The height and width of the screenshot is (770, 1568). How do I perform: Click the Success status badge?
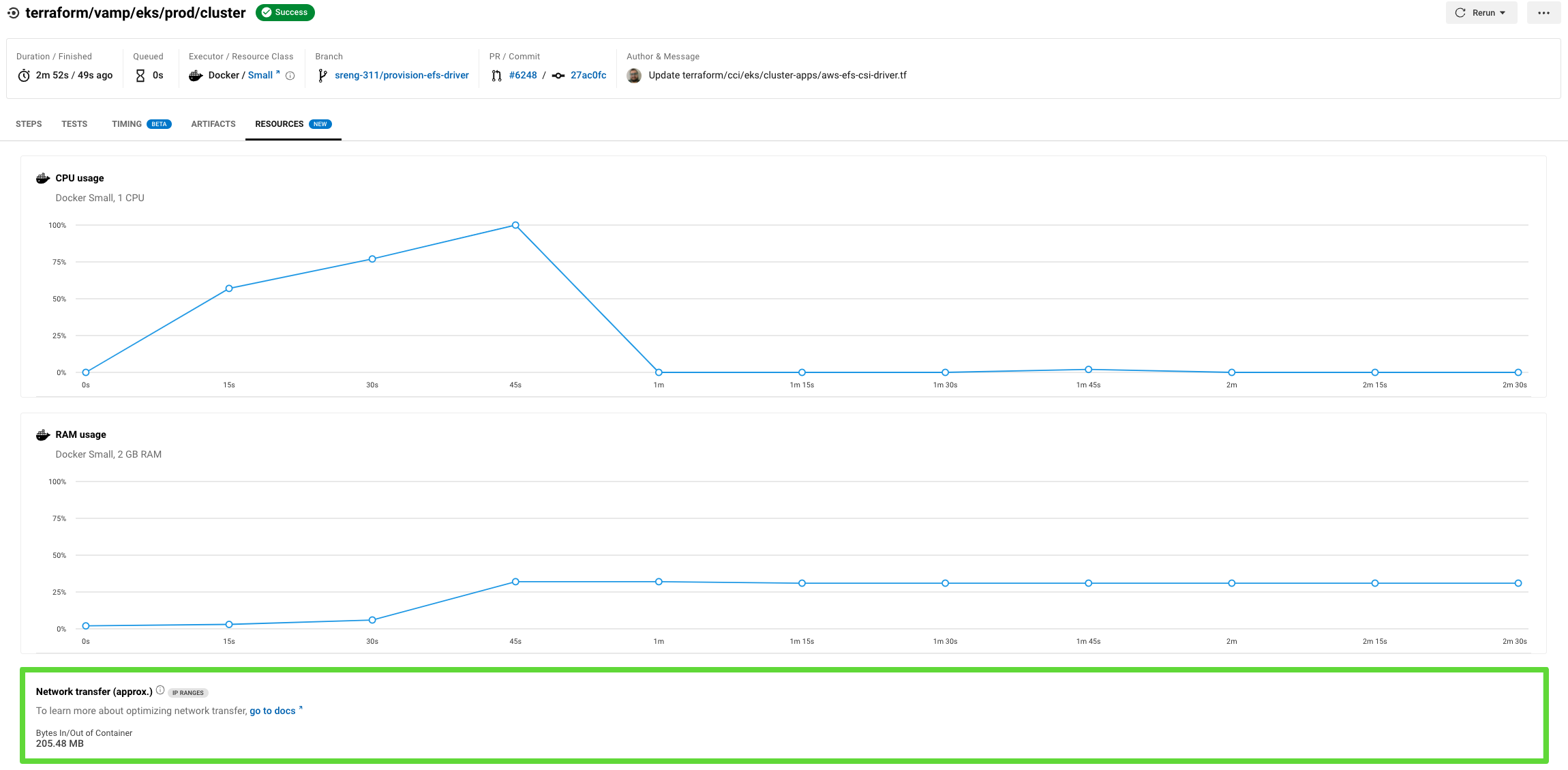pos(286,12)
